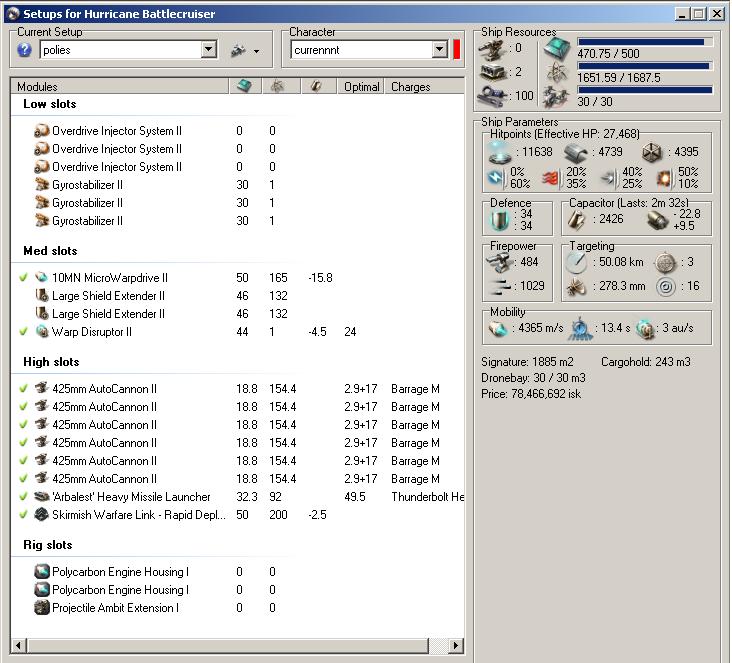The image size is (732, 663).
Task: Click the calibration icon showing 100
Action: [x=493, y=96]
